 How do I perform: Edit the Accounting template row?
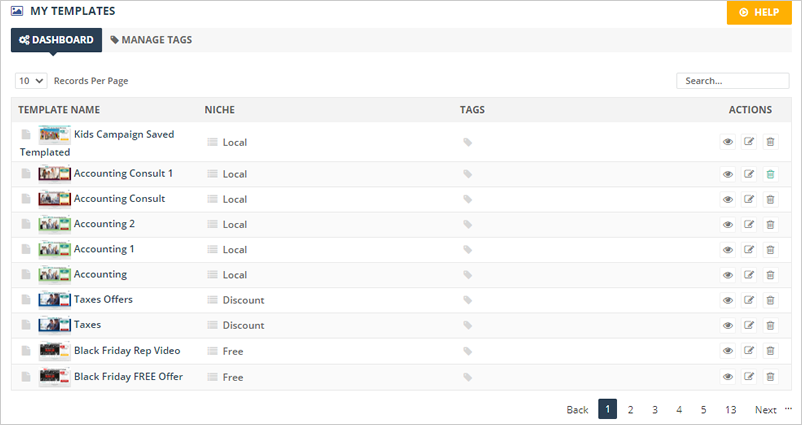(x=749, y=275)
